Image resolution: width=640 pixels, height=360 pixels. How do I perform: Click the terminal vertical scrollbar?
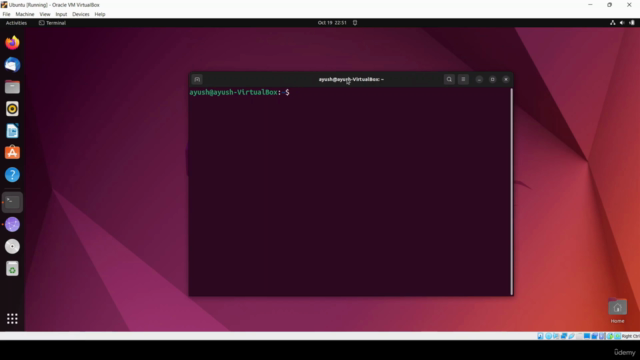coord(511,191)
